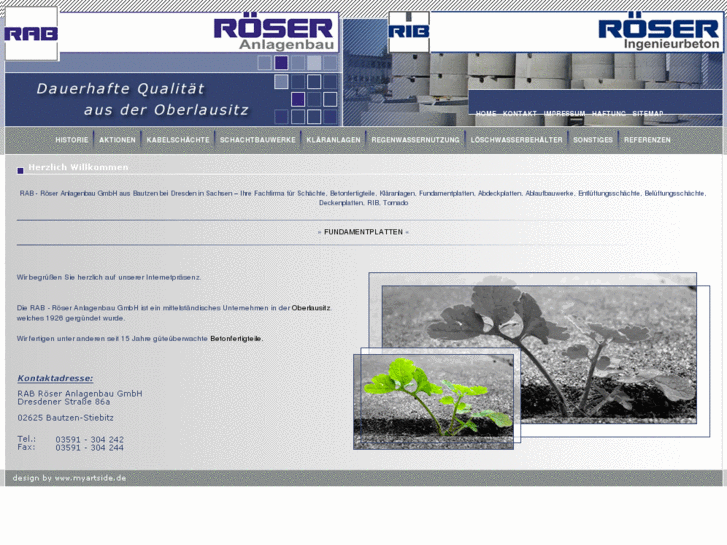Click the Tel. number 03591 - 304 242

click(89, 439)
